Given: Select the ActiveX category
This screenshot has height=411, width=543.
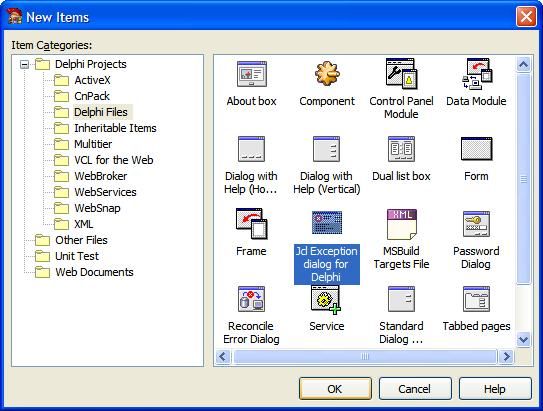Looking at the screenshot, I should click(x=92, y=80).
